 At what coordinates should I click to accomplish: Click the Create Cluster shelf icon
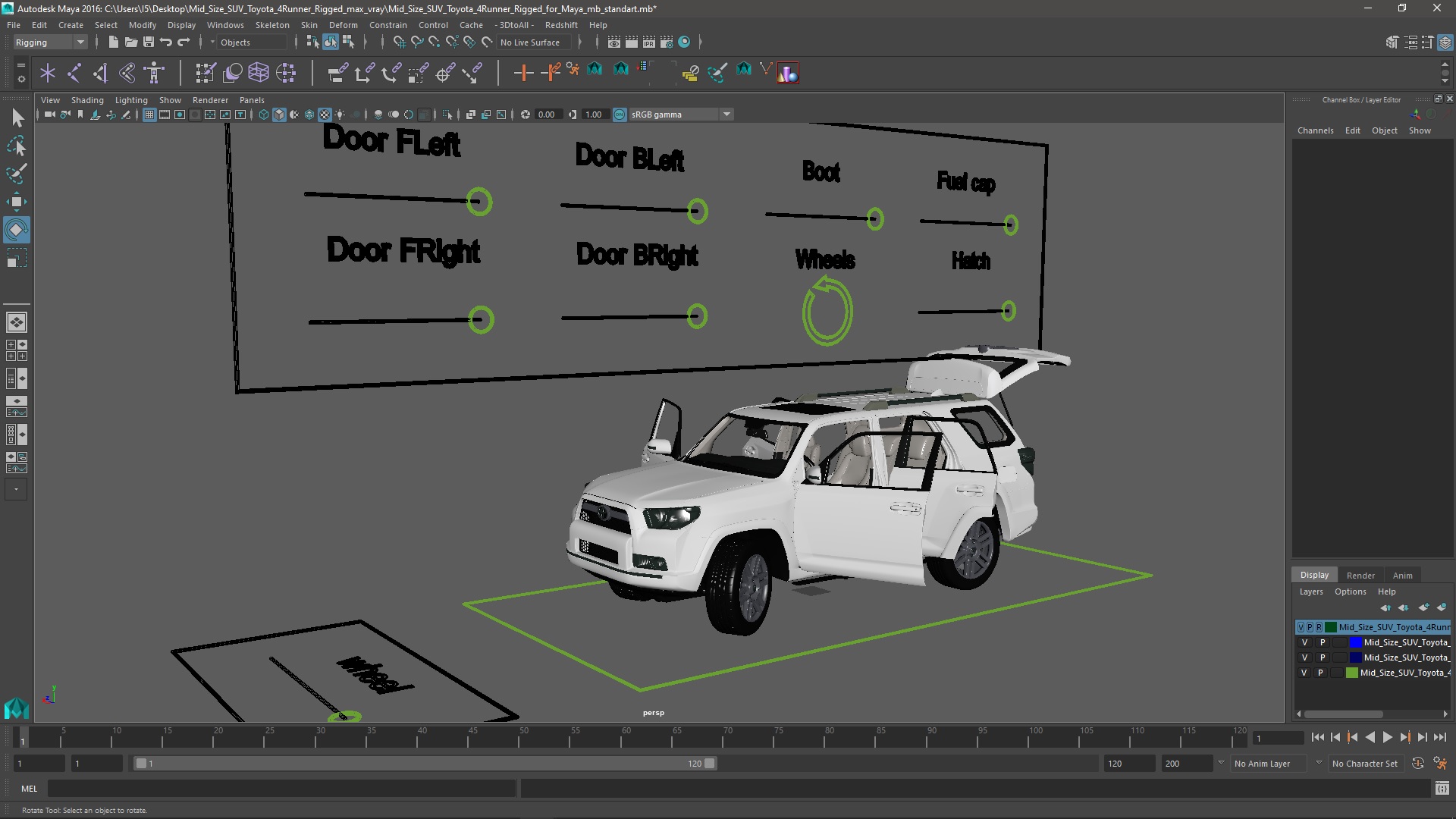pos(285,73)
